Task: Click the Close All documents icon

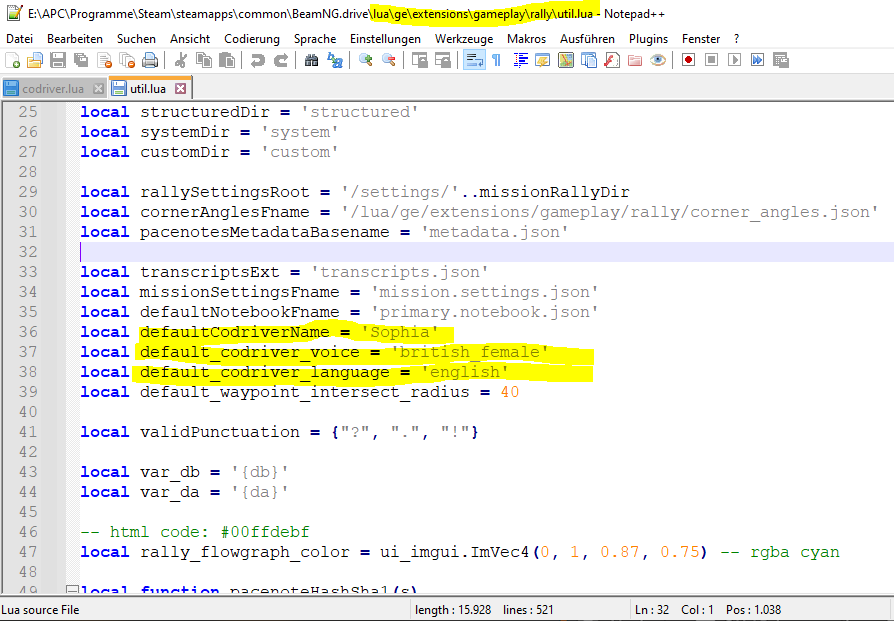Action: point(127,60)
